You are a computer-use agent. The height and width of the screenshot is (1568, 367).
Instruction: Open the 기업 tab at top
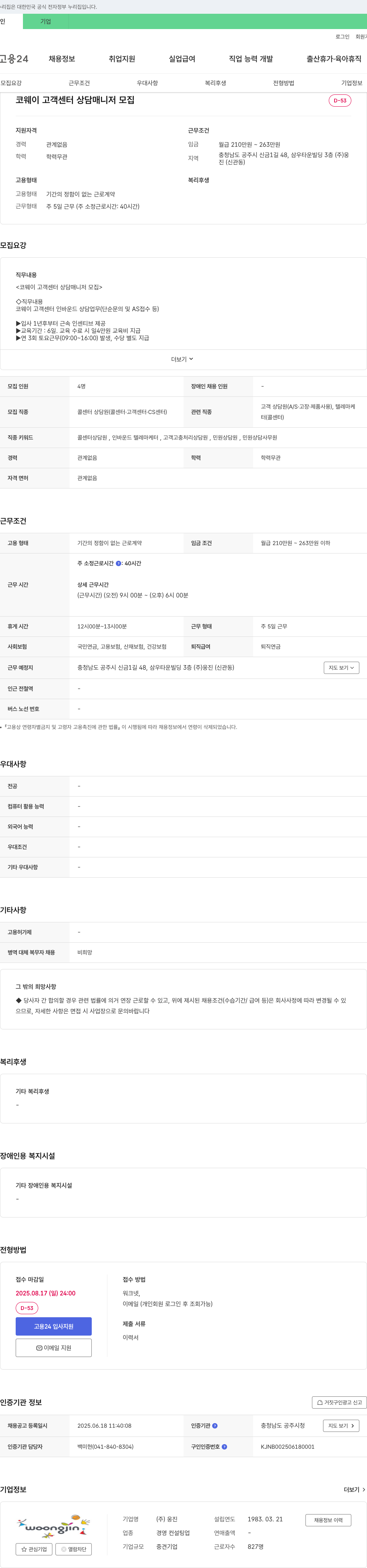[x=45, y=21]
